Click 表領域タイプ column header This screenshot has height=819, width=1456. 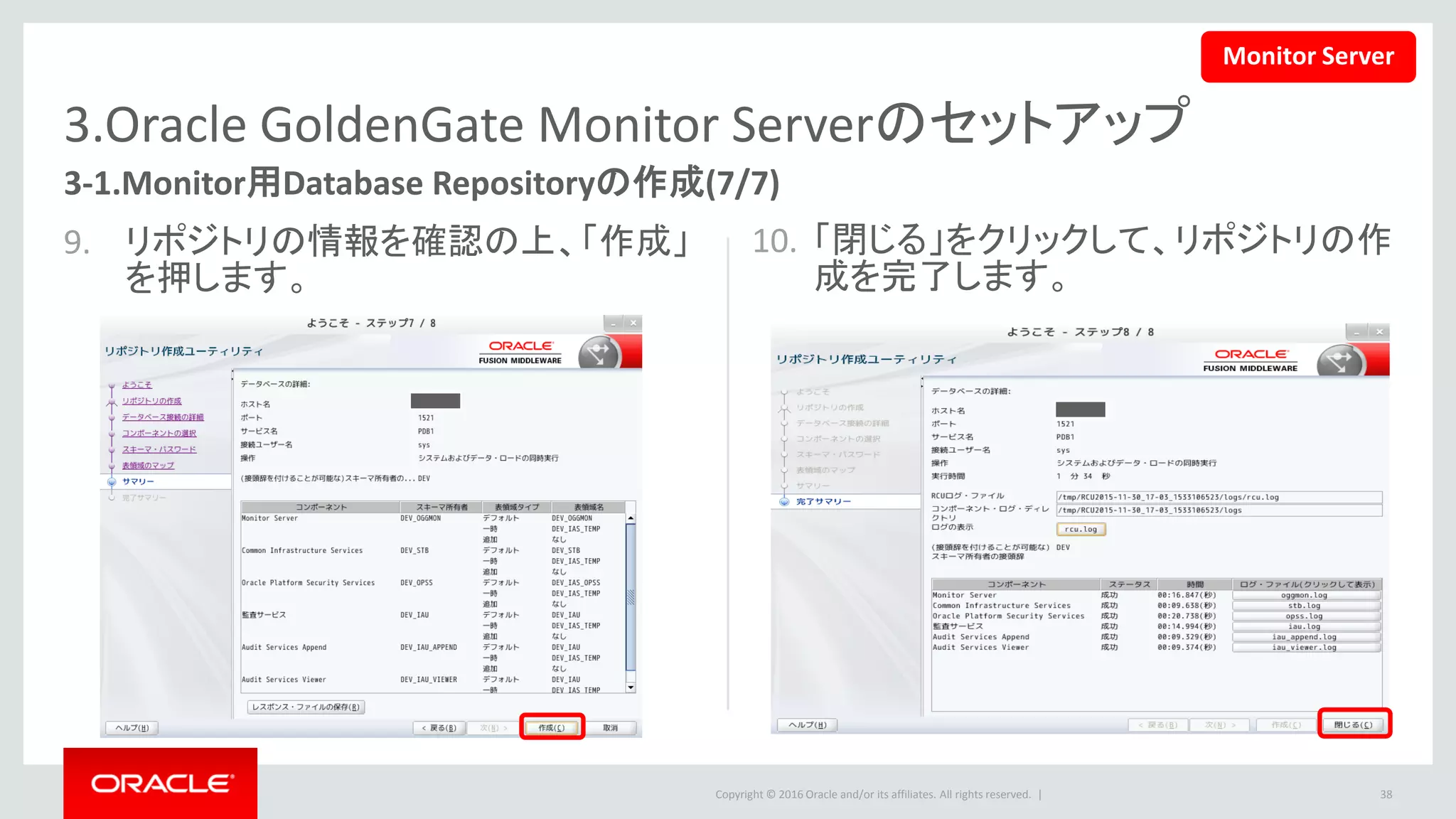point(517,507)
